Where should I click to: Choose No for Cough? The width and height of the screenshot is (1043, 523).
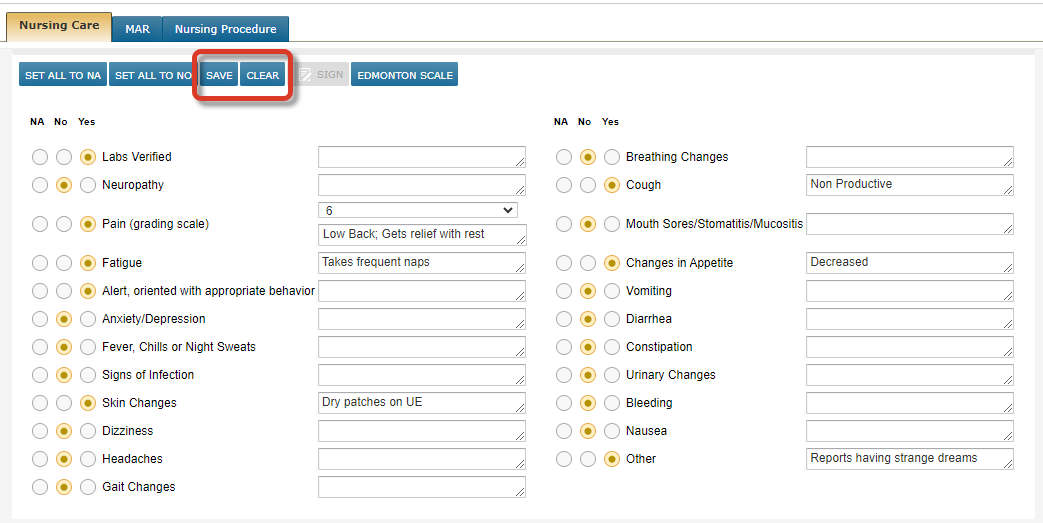pyautogui.click(x=588, y=185)
